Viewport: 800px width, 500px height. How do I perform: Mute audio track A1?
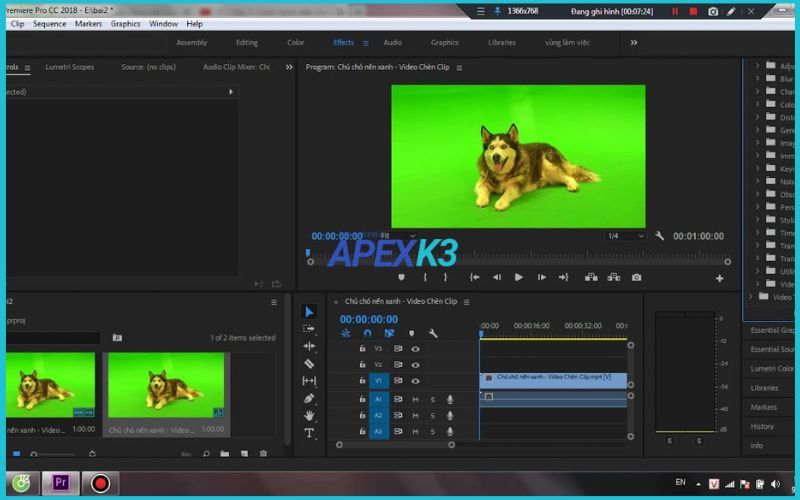(x=415, y=399)
